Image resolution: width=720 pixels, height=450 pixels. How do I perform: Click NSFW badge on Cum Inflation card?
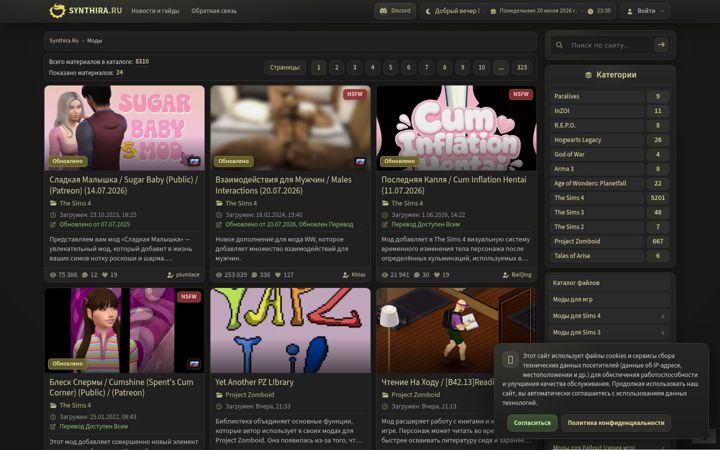click(521, 94)
